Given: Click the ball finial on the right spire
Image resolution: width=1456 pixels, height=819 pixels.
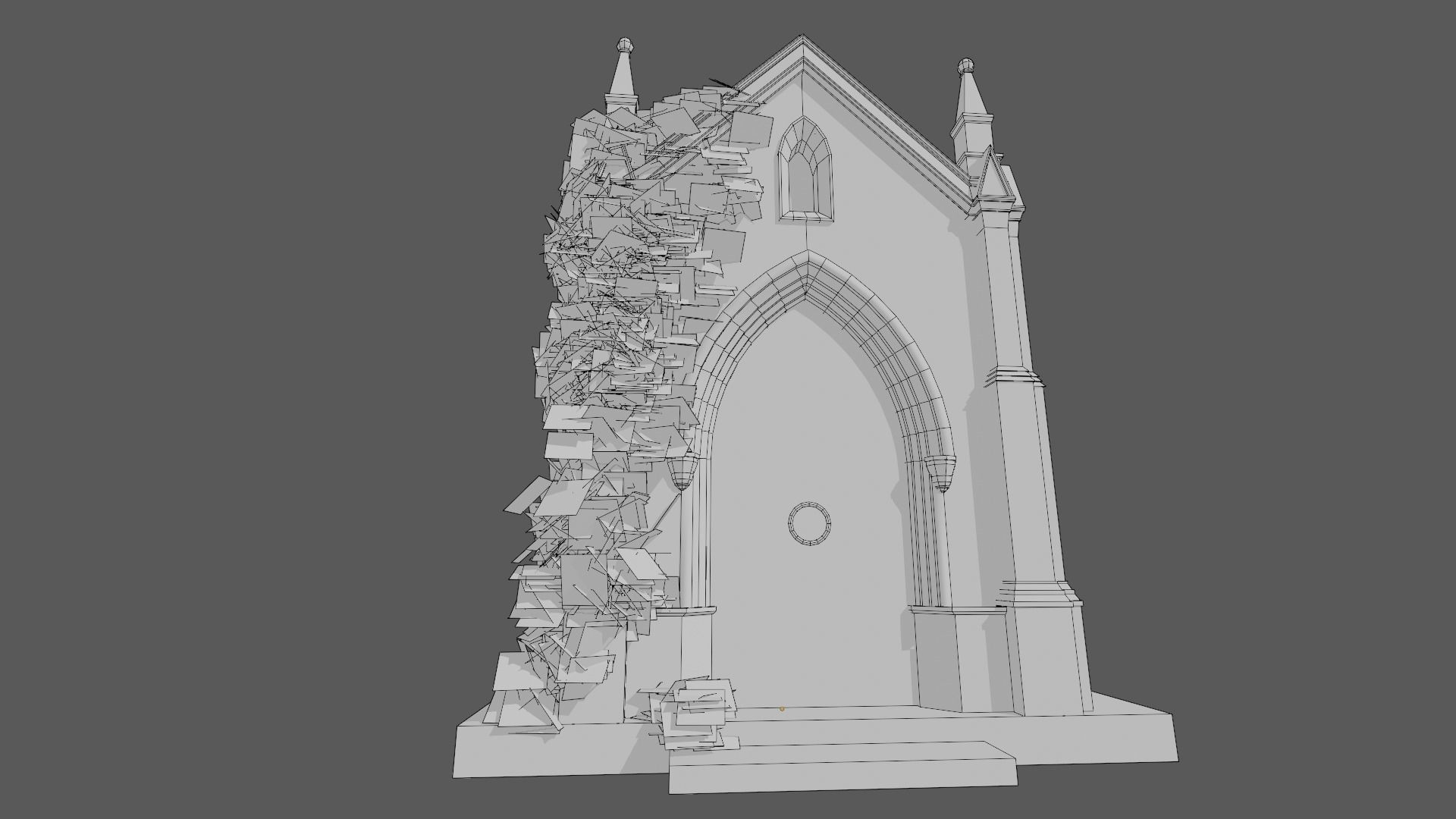Looking at the screenshot, I should coord(965,64).
